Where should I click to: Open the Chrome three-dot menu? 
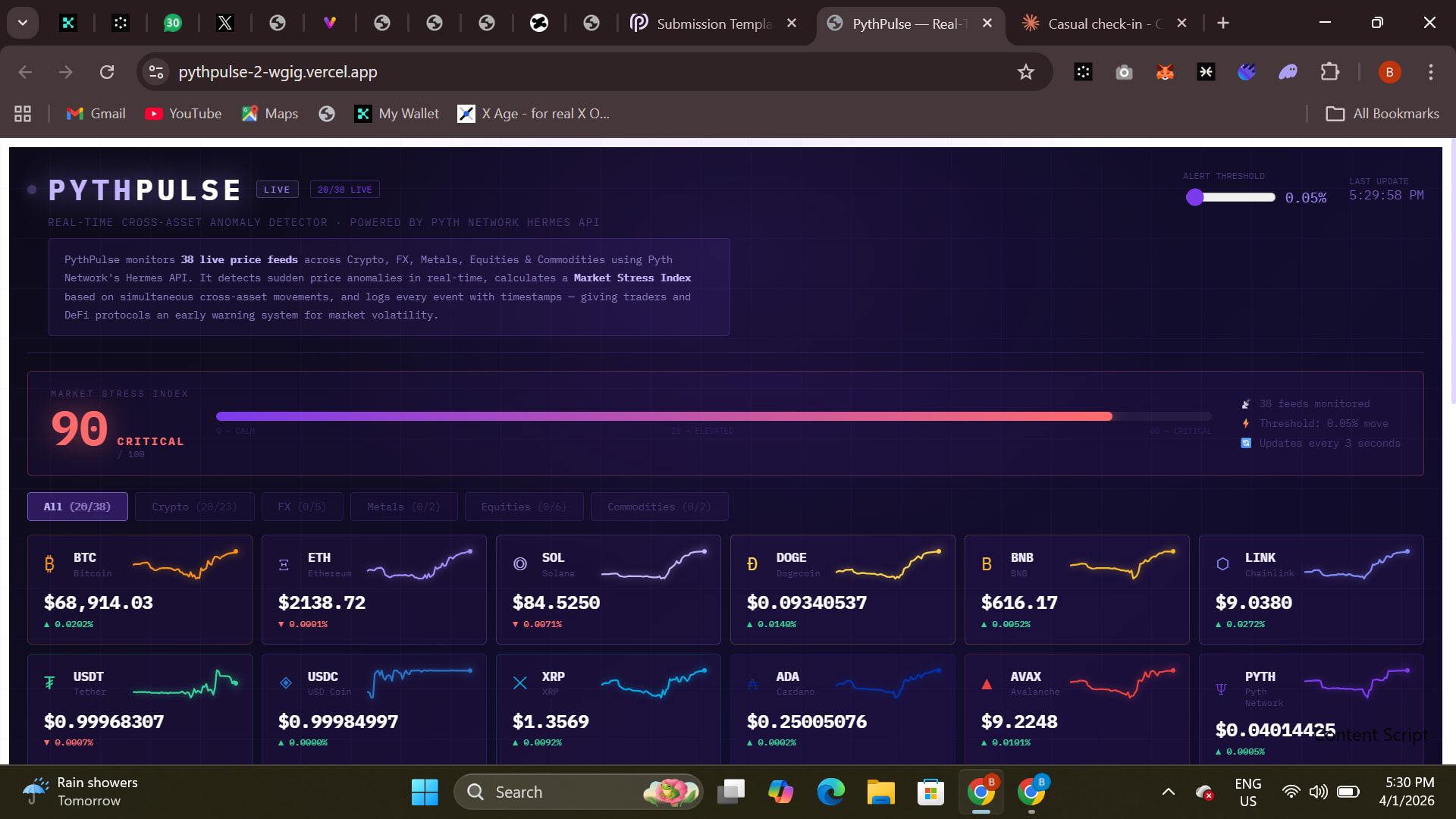1431,72
